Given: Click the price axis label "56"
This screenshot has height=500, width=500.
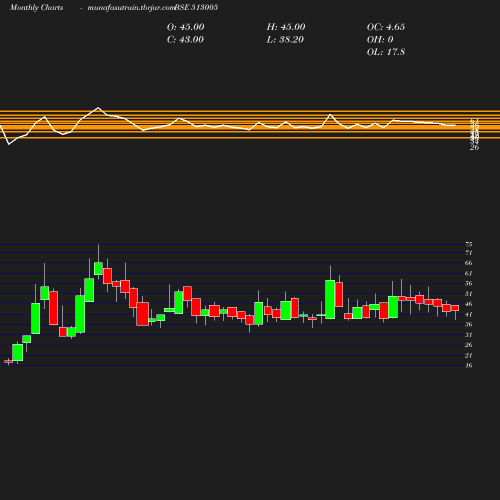Looking at the screenshot, I should [x=469, y=284].
